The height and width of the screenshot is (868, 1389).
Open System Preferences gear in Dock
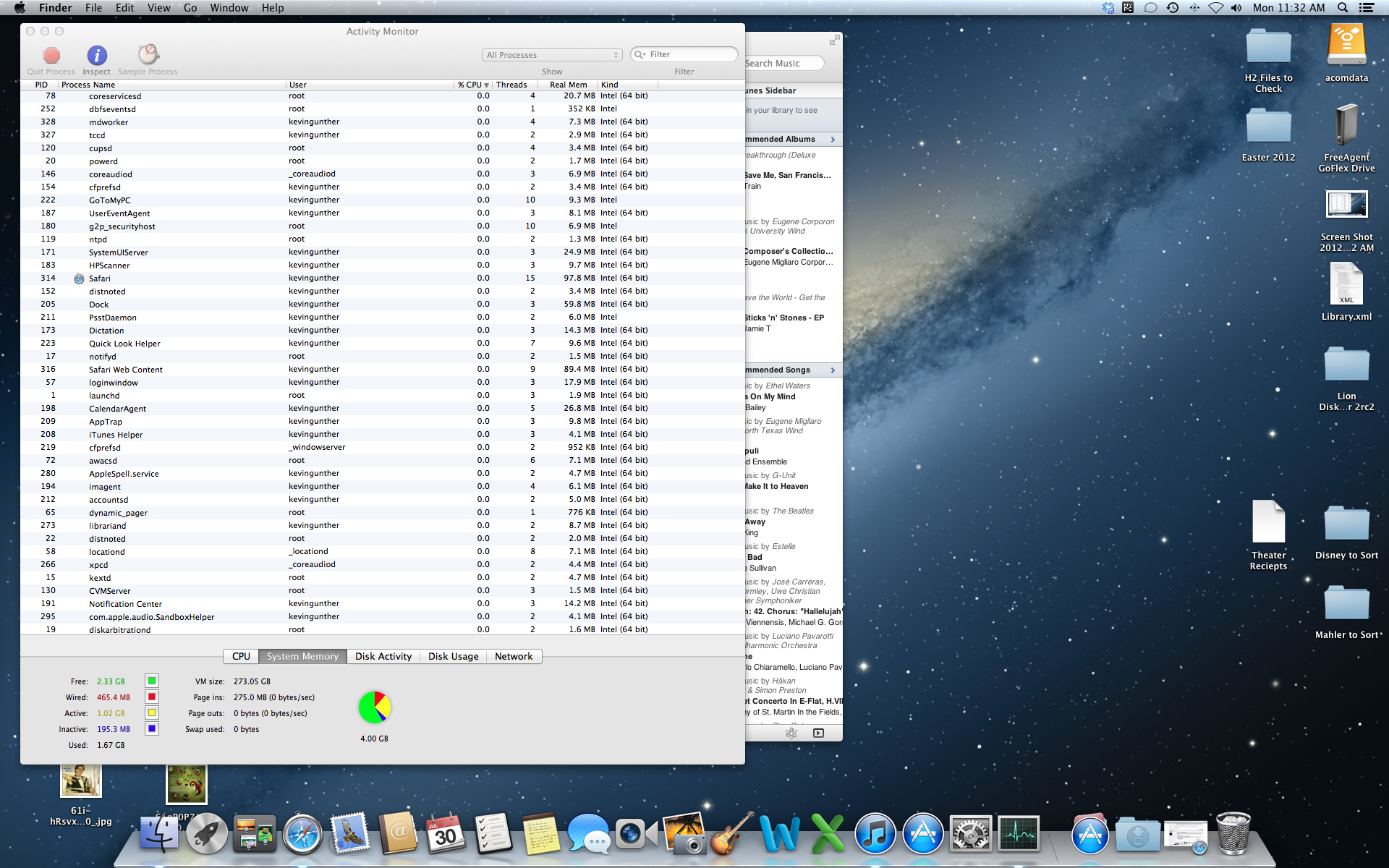click(970, 835)
